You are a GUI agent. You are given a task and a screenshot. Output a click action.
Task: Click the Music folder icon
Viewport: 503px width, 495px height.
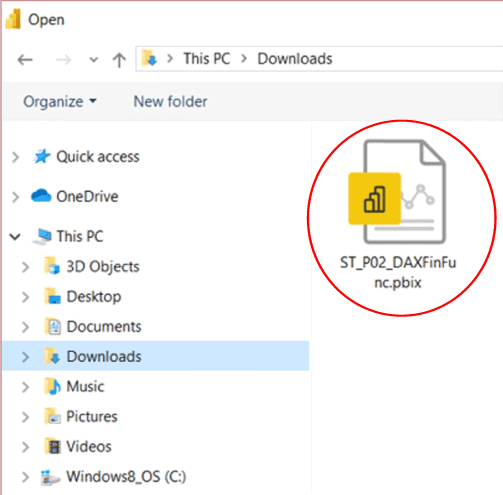(x=53, y=386)
